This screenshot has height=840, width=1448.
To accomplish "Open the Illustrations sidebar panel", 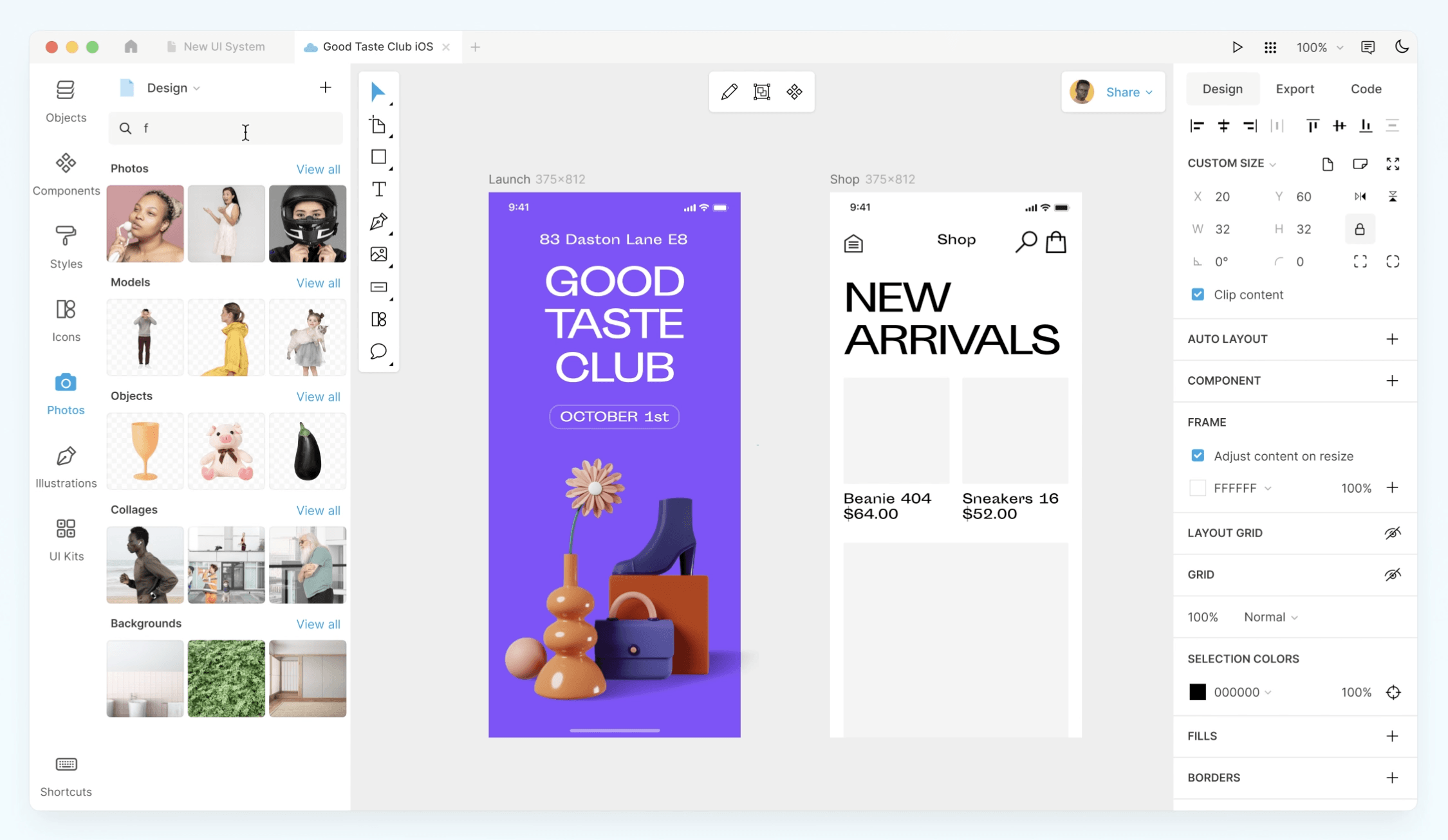I will point(66,466).
